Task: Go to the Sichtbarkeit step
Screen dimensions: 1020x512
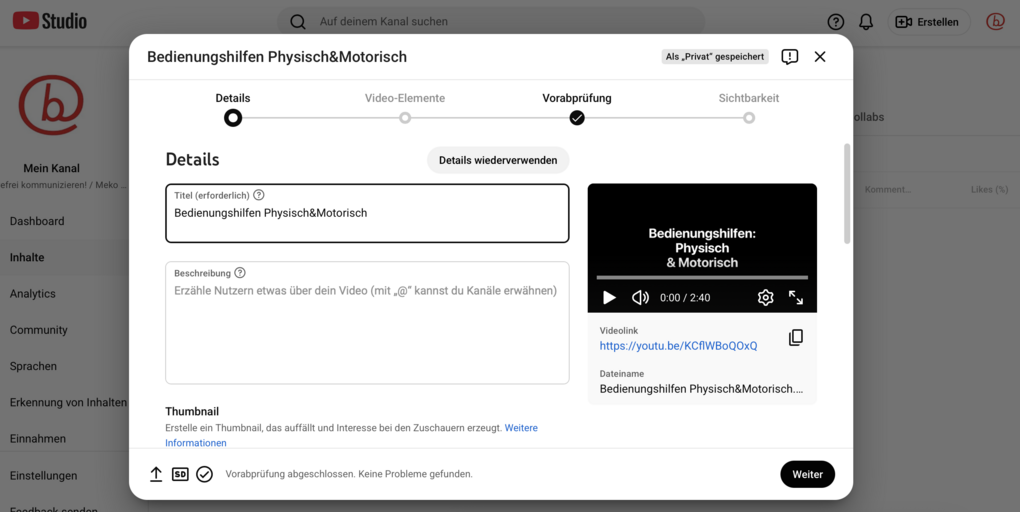Action: 749,117
